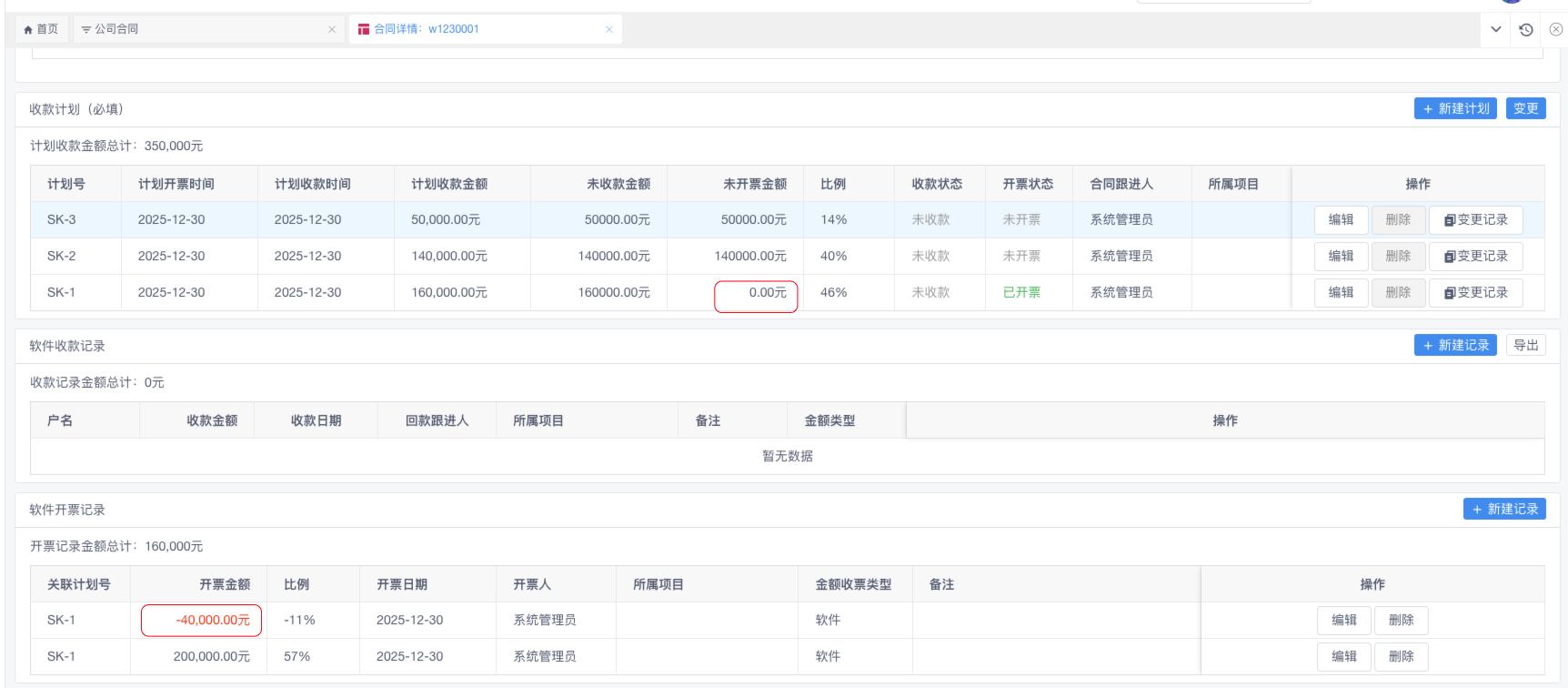Click the 已开票 status for SK-1
Viewport: 1568px width, 688px height.
point(1021,292)
